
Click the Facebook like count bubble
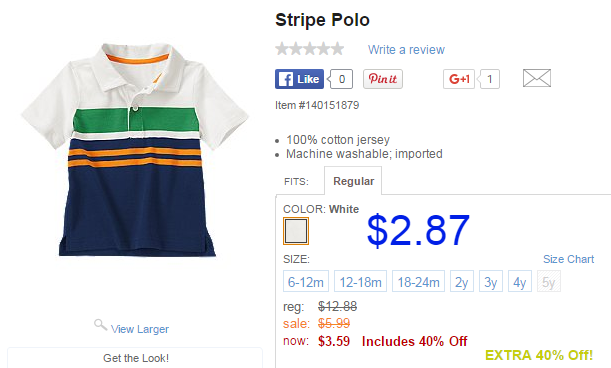click(341, 79)
